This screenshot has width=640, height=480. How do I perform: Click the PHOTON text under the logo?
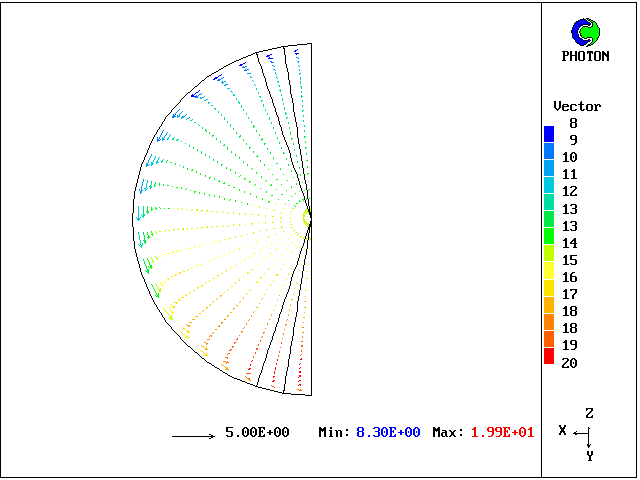(x=585, y=57)
